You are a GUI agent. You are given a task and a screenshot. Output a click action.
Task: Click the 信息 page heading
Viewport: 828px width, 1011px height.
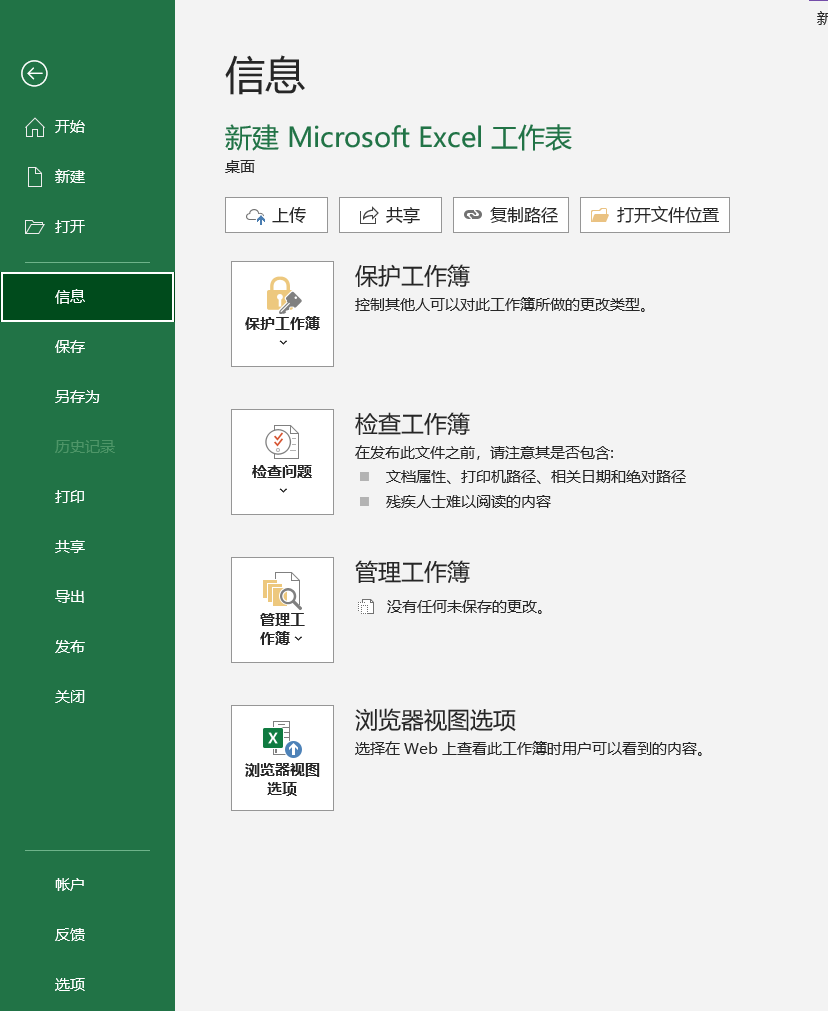tap(264, 76)
